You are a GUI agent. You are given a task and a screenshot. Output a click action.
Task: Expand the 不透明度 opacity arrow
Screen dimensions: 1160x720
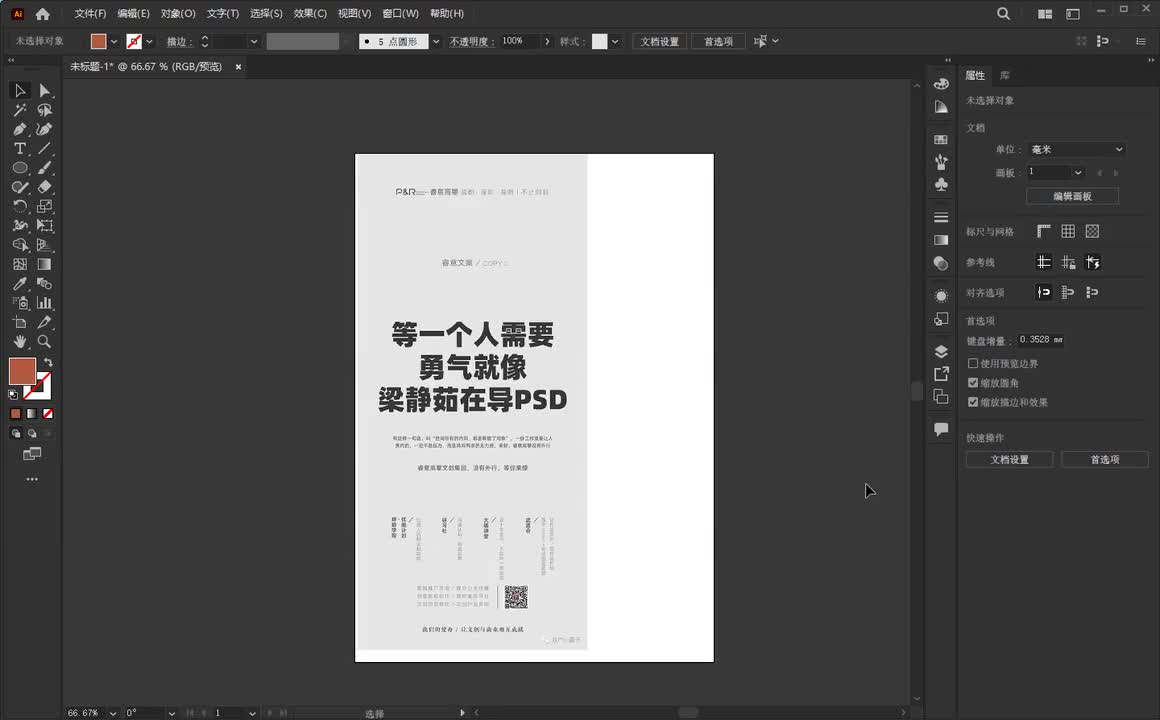547,41
